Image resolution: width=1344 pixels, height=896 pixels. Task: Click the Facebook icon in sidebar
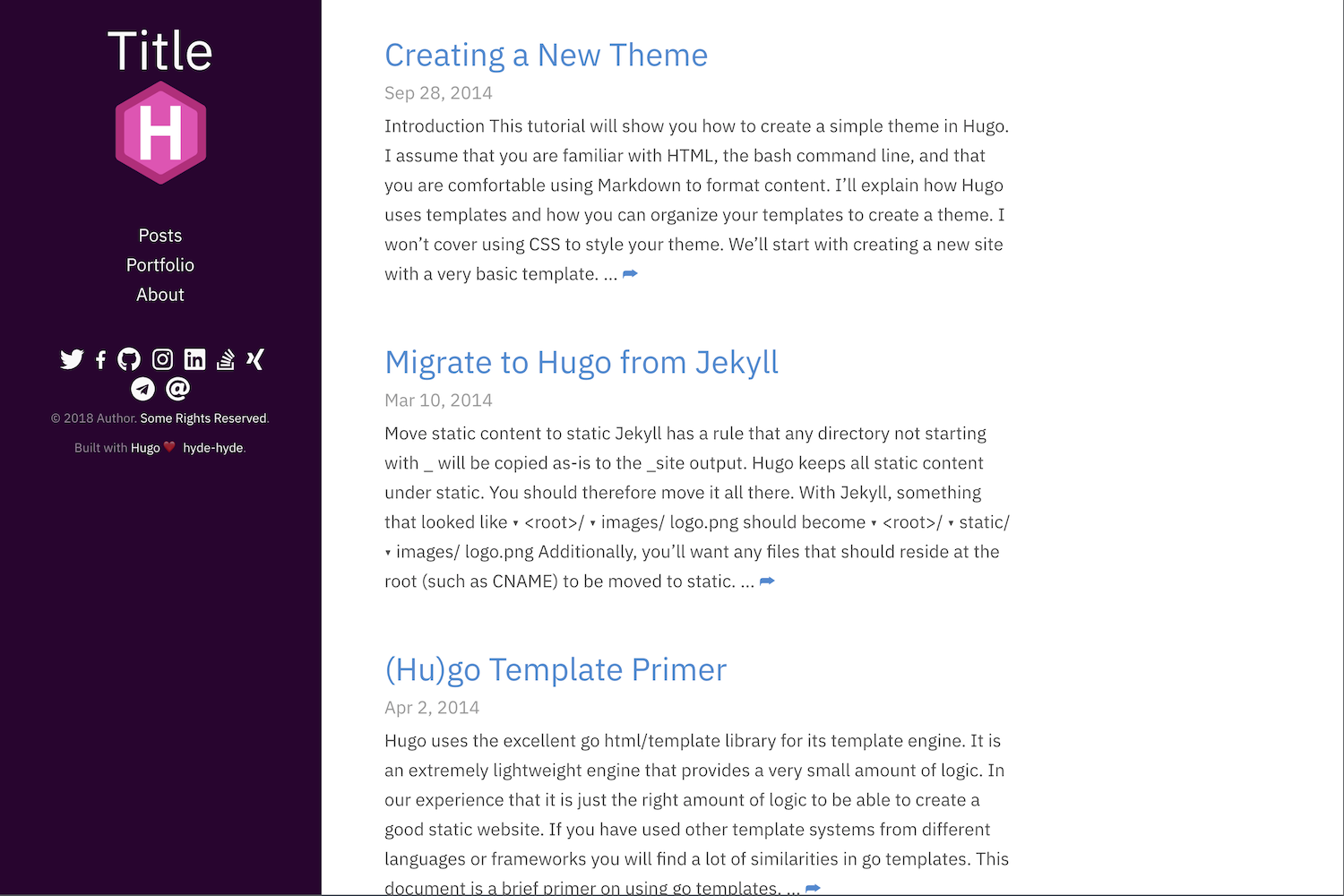coord(100,359)
